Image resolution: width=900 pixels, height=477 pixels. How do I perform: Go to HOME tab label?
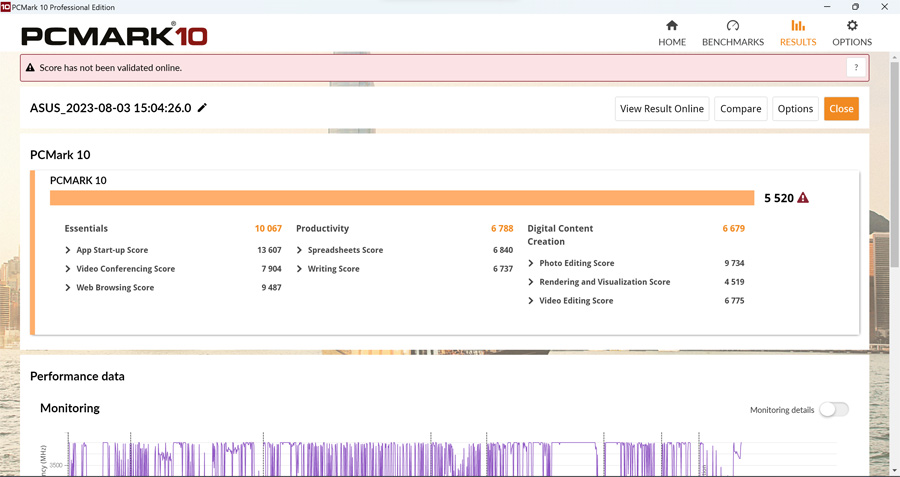pos(672,42)
